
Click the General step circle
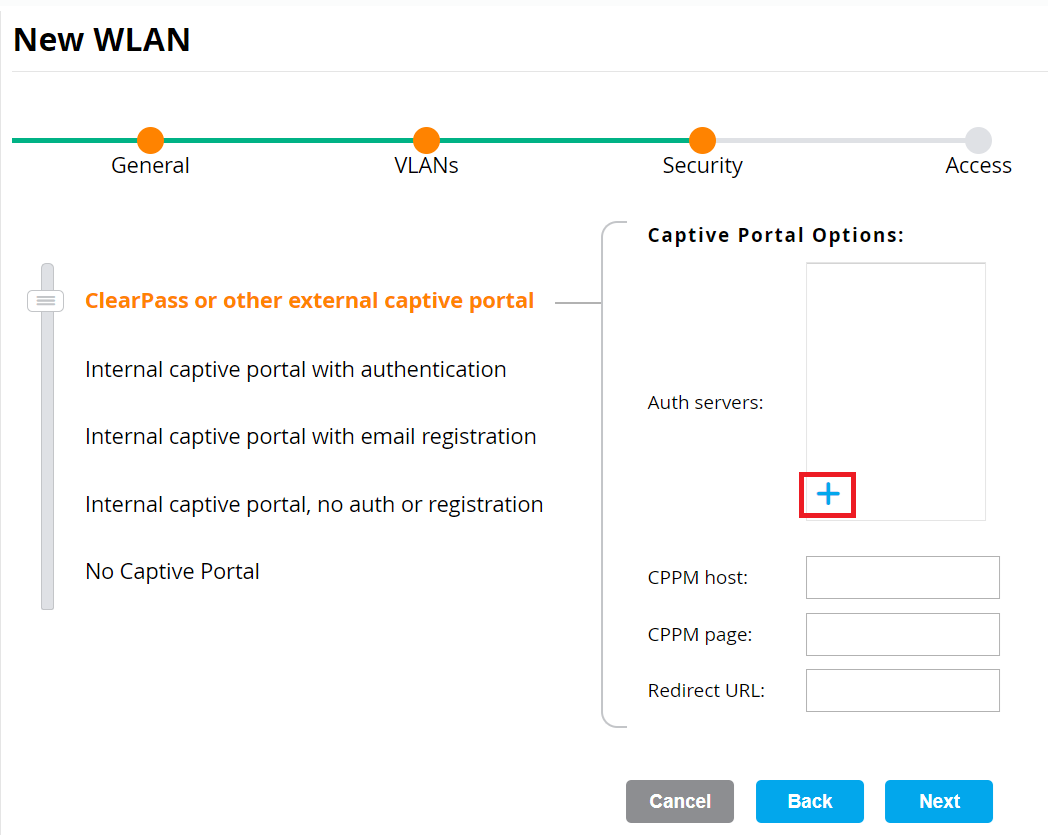(150, 141)
